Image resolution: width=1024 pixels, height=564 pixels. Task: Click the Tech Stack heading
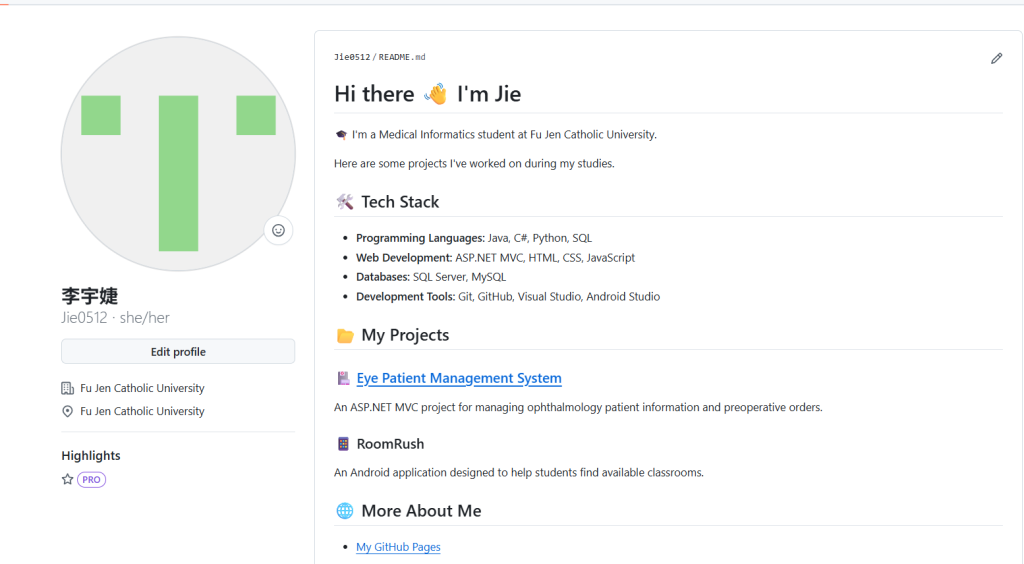pos(400,202)
